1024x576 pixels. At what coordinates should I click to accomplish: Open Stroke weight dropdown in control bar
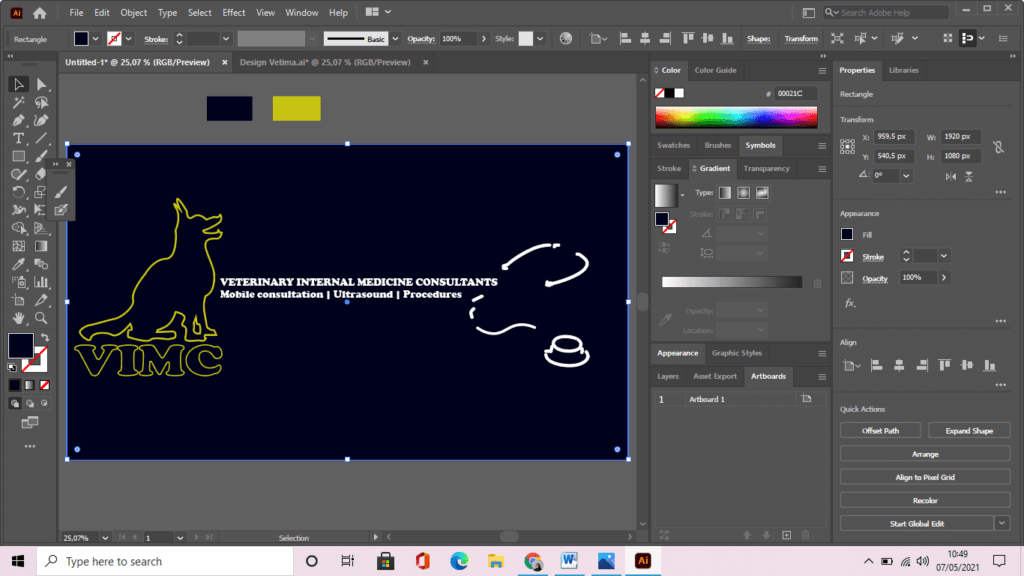(x=226, y=39)
